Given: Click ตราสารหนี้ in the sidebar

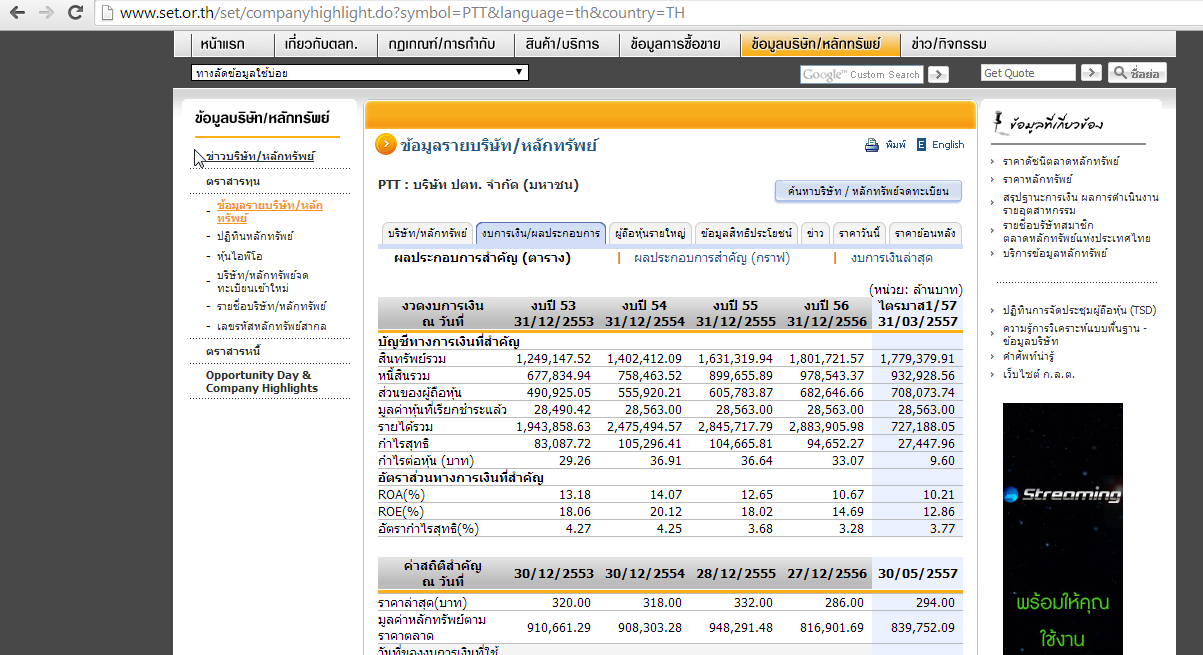Looking at the screenshot, I should click(x=233, y=351).
